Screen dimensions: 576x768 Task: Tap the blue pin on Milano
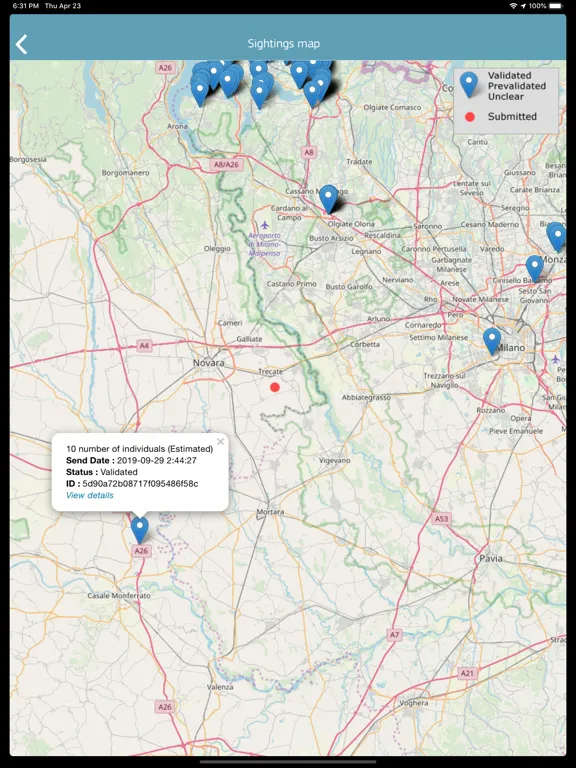point(492,341)
